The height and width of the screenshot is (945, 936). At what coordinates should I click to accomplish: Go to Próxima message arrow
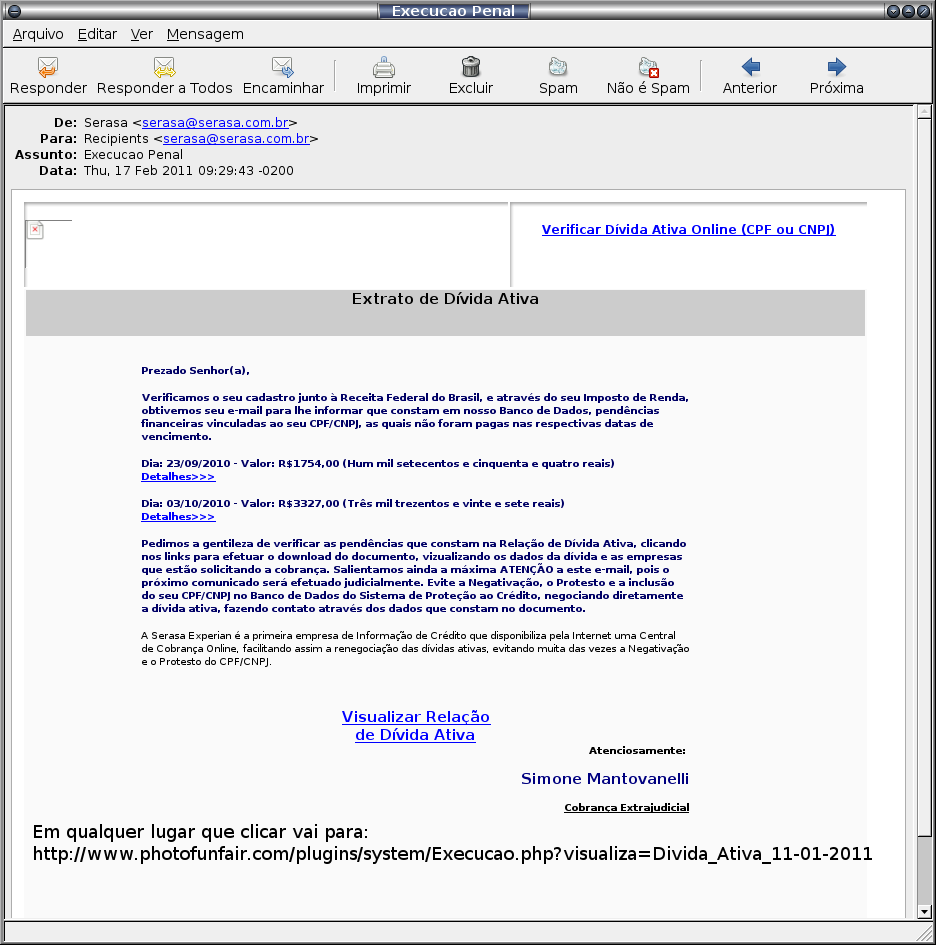point(837,67)
